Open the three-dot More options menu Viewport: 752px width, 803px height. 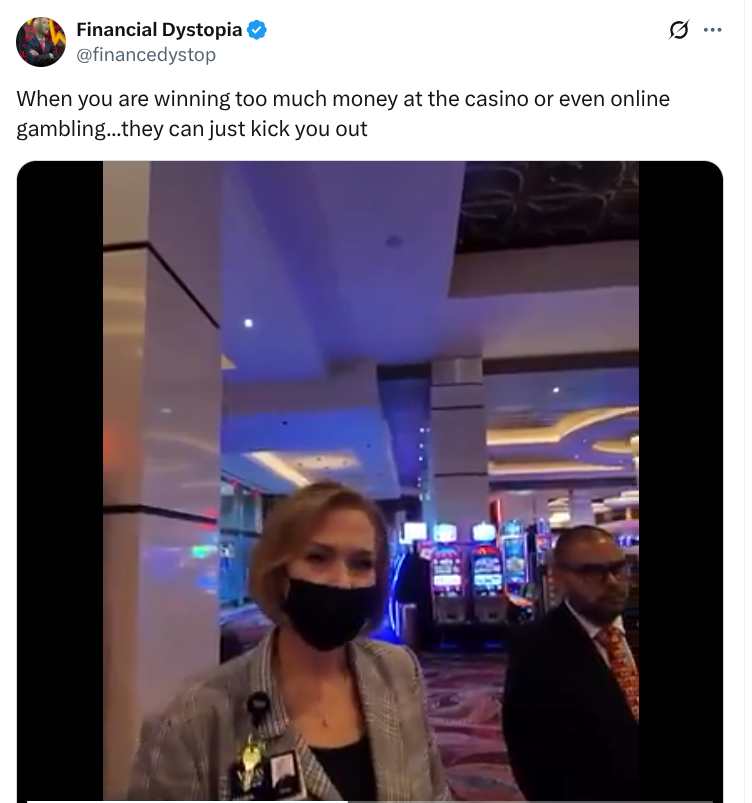click(713, 30)
